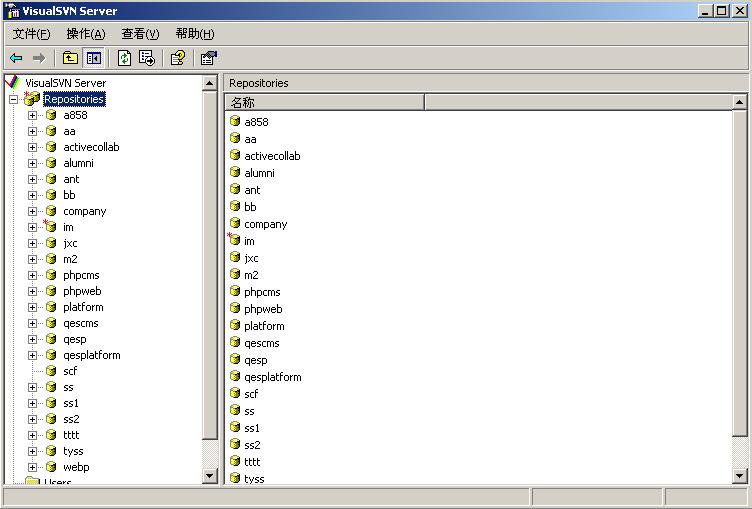The image size is (752, 509).
Task: Expand the qesplatform tree node
Action: pos(32,355)
